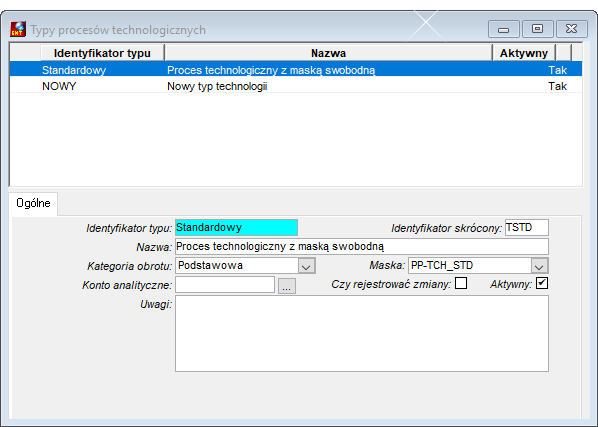
Task: Open the Kategoria obrotu dropdown
Action: point(306,266)
